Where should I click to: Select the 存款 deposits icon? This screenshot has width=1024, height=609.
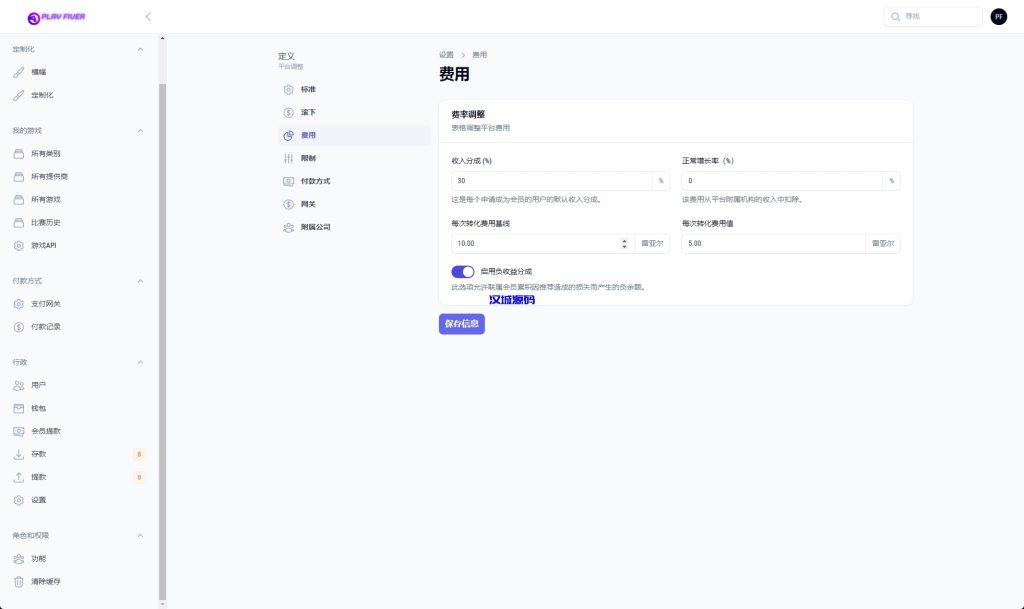click(17, 454)
